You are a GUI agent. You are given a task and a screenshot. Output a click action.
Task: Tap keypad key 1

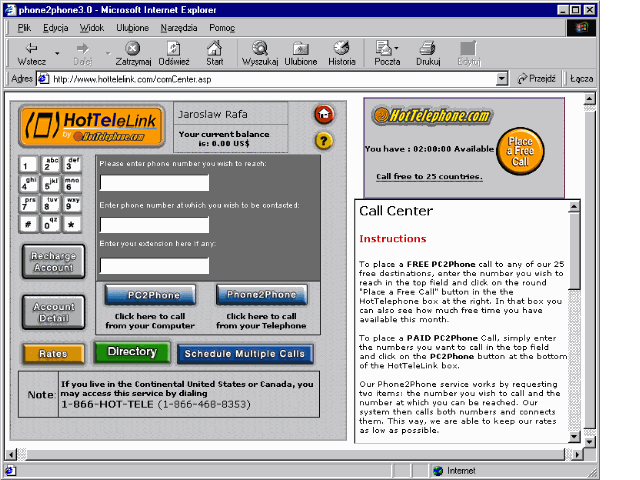click(x=29, y=164)
